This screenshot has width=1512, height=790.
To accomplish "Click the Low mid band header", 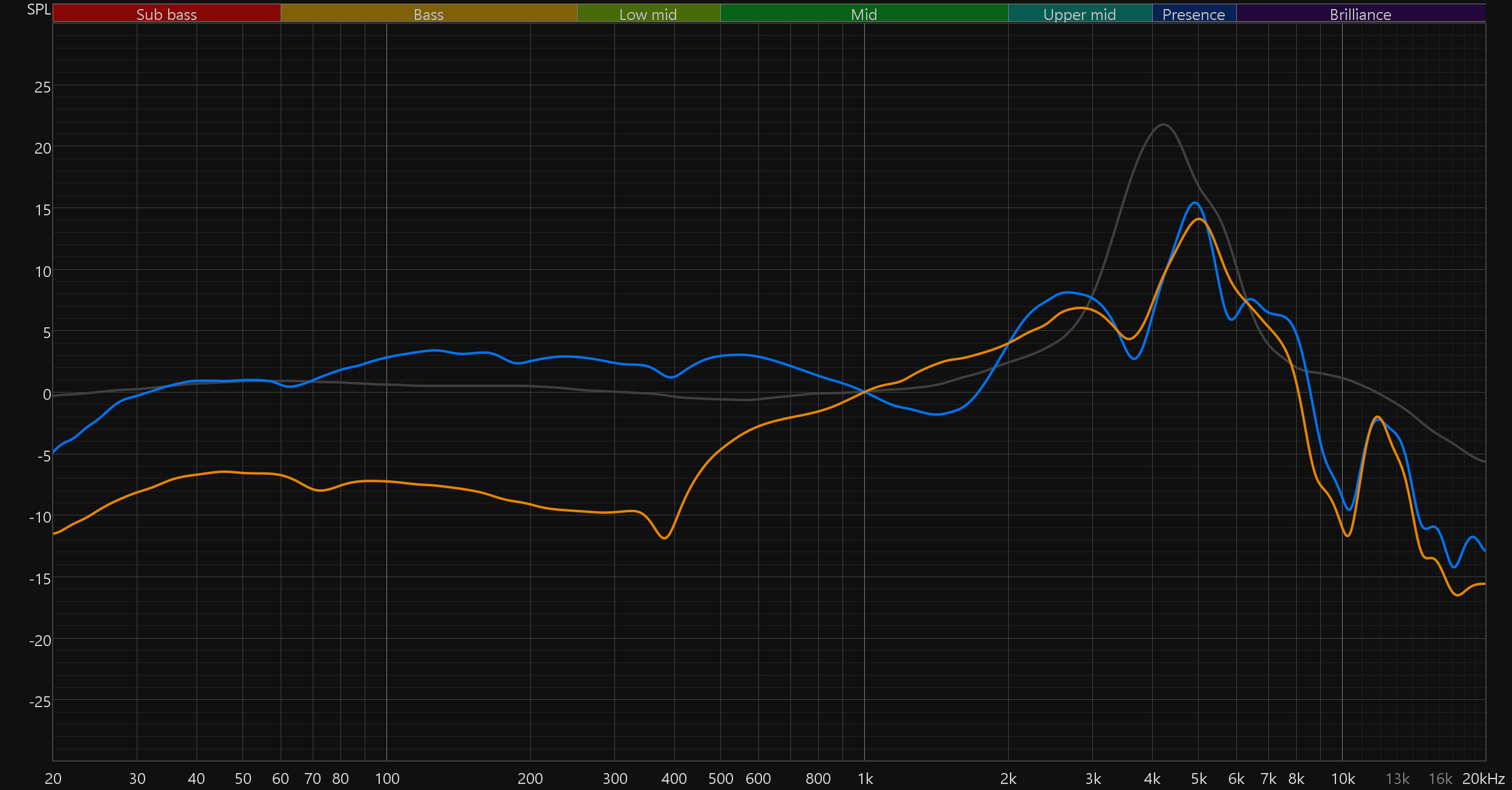I will [648, 13].
